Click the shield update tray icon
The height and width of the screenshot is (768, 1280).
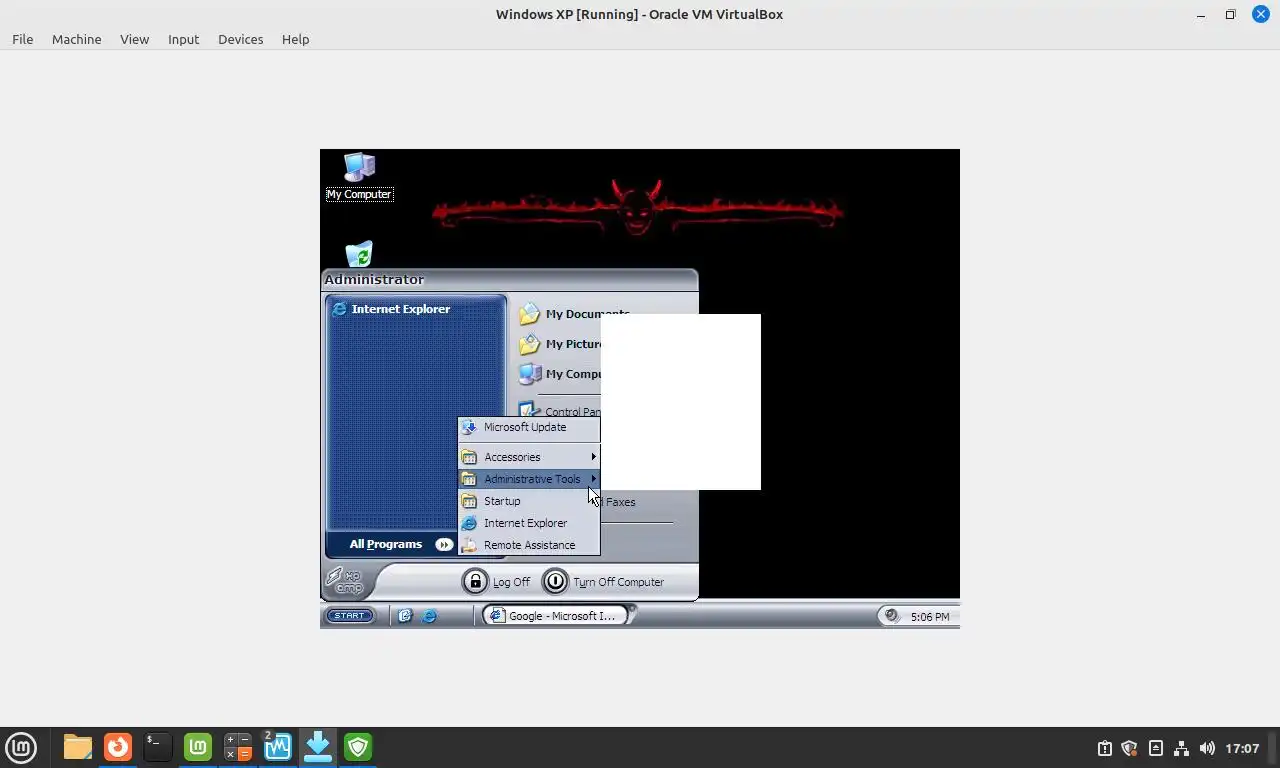tap(1130, 748)
